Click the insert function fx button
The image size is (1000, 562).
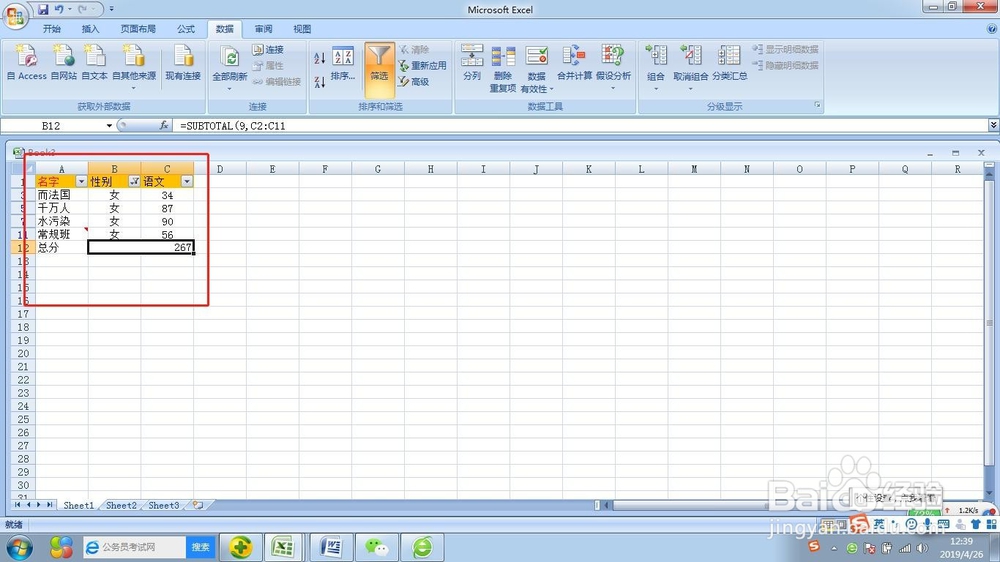point(164,126)
